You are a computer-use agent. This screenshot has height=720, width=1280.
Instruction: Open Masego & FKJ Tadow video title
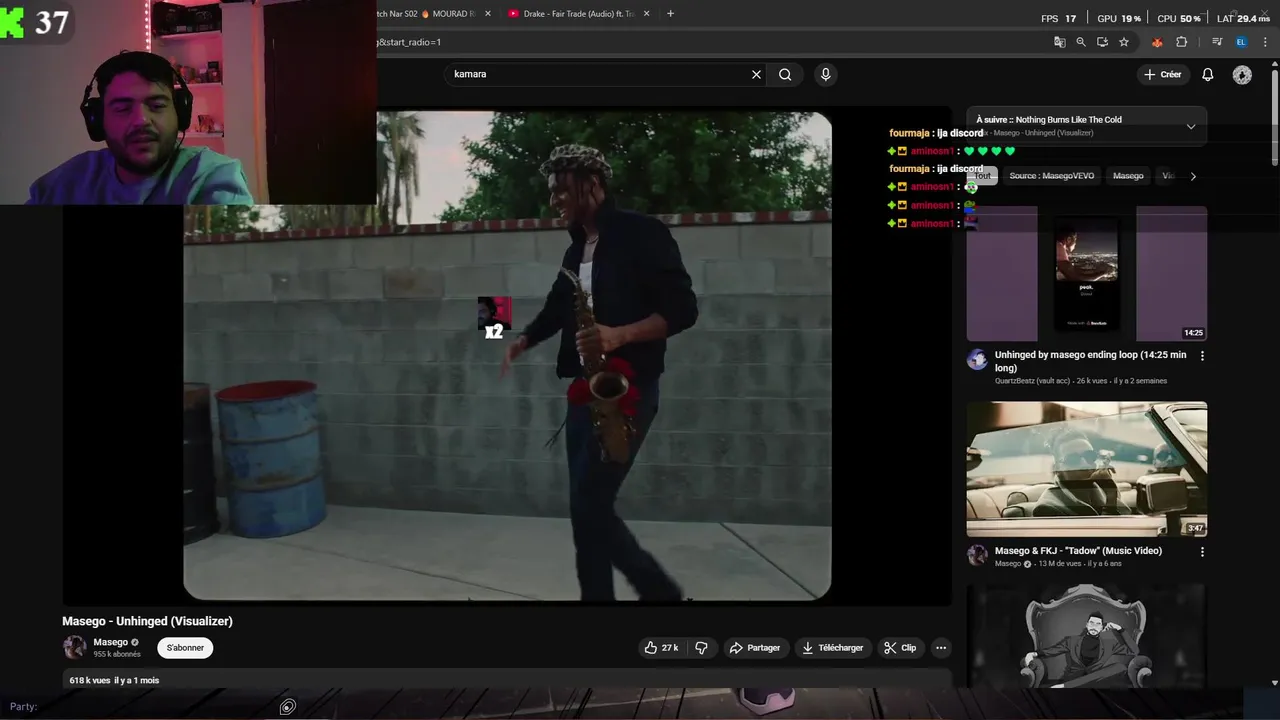(1078, 551)
